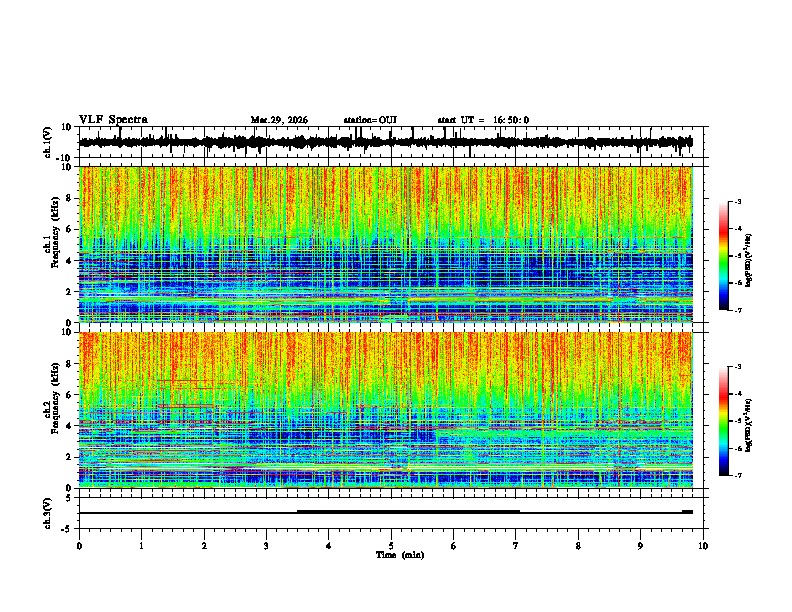The image size is (792, 612).
Task: Click the "-3" label on ch.2 color scale
Action: tap(738, 367)
